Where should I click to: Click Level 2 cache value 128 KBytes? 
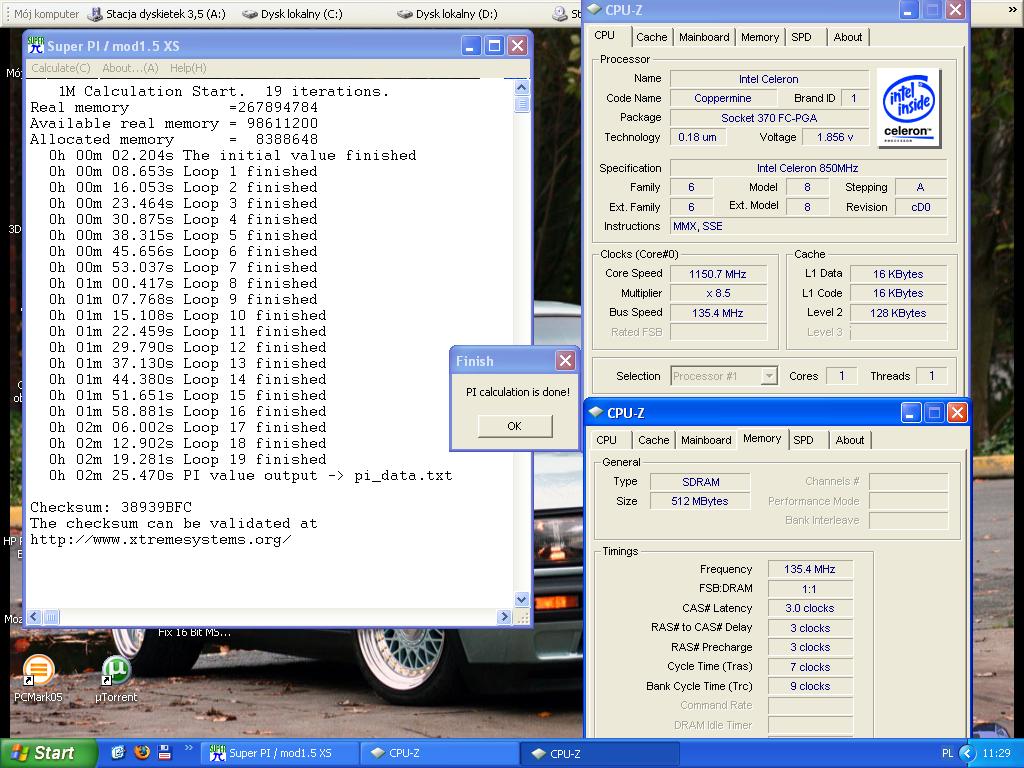tap(898, 313)
